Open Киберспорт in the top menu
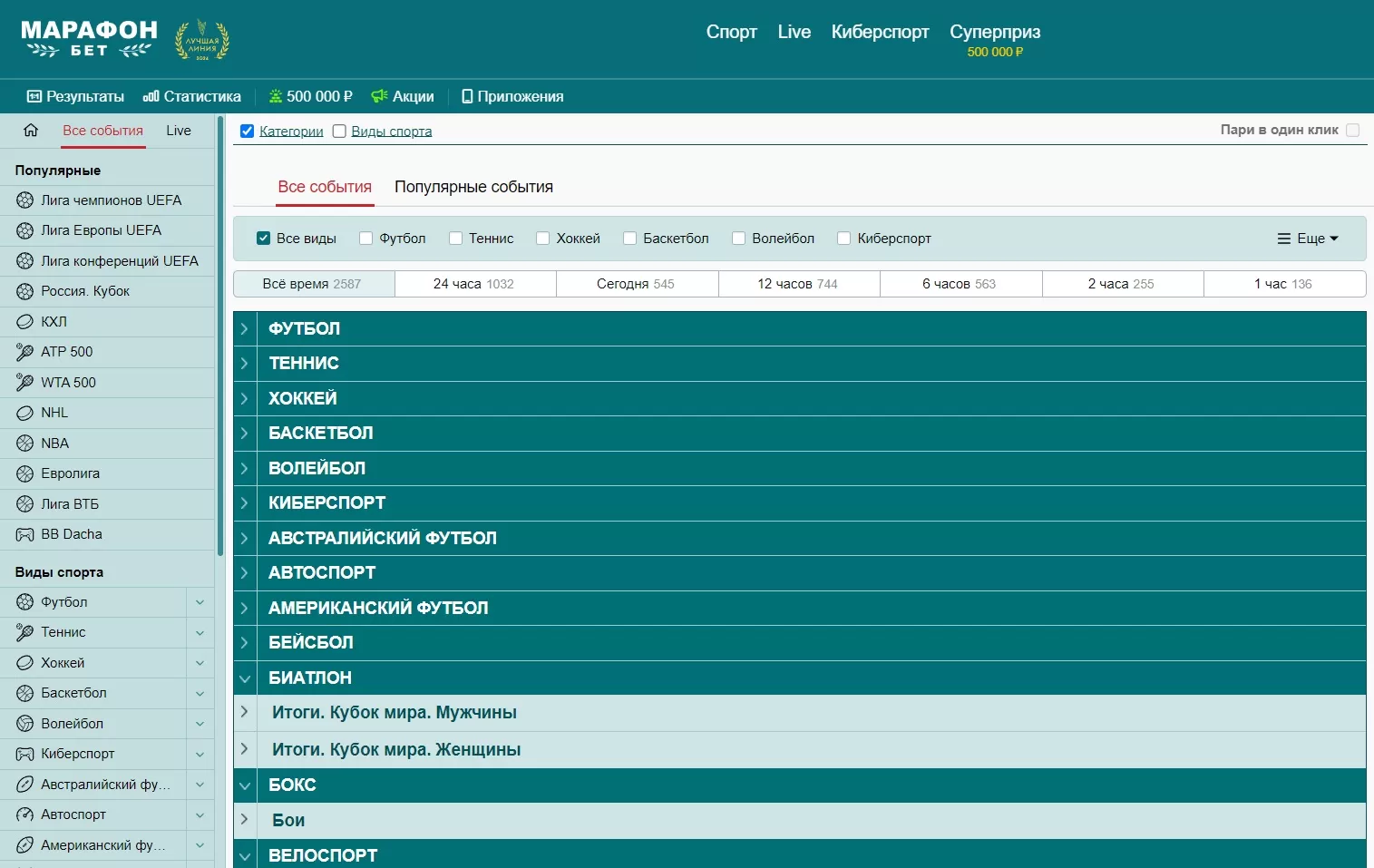Image resolution: width=1374 pixels, height=868 pixels. pos(880,32)
